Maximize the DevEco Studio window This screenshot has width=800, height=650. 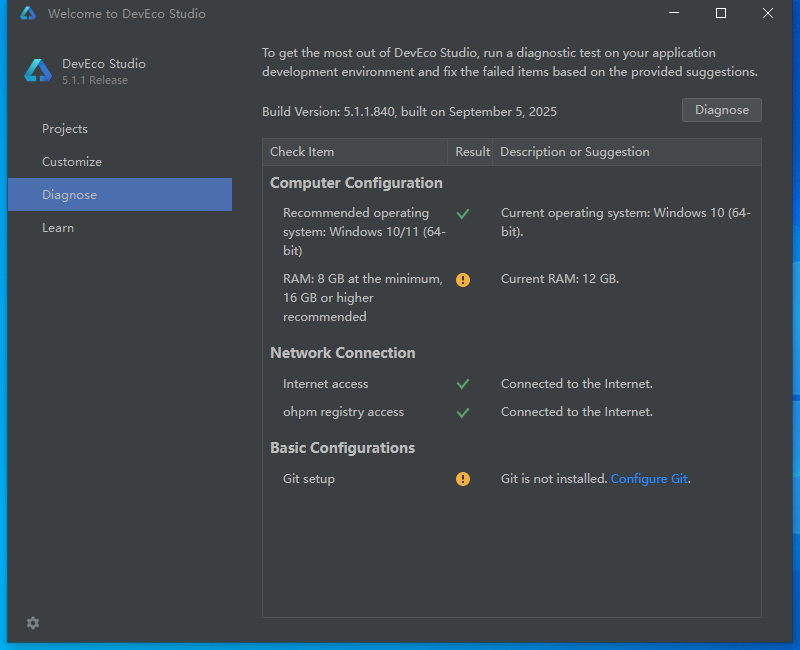coord(721,13)
